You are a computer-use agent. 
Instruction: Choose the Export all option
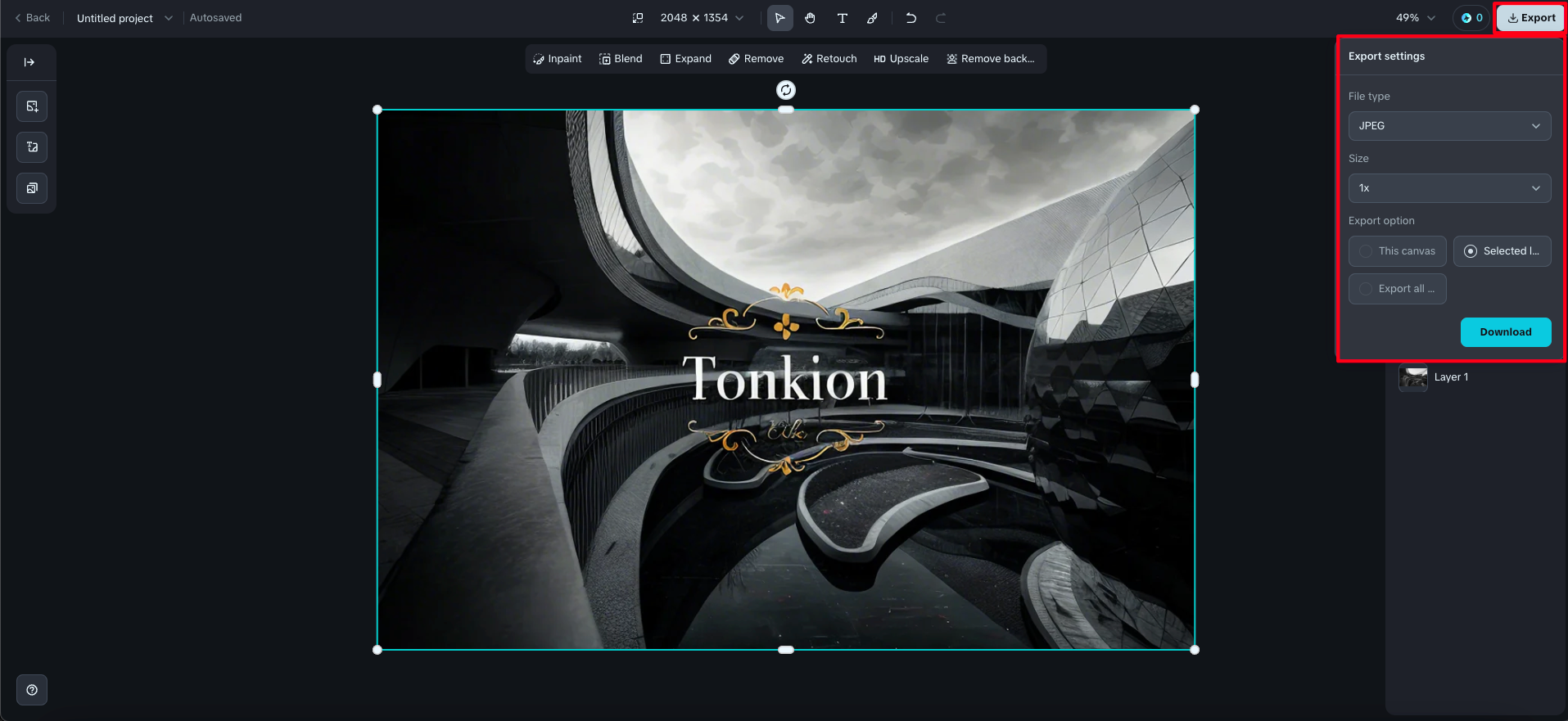[x=1398, y=289]
